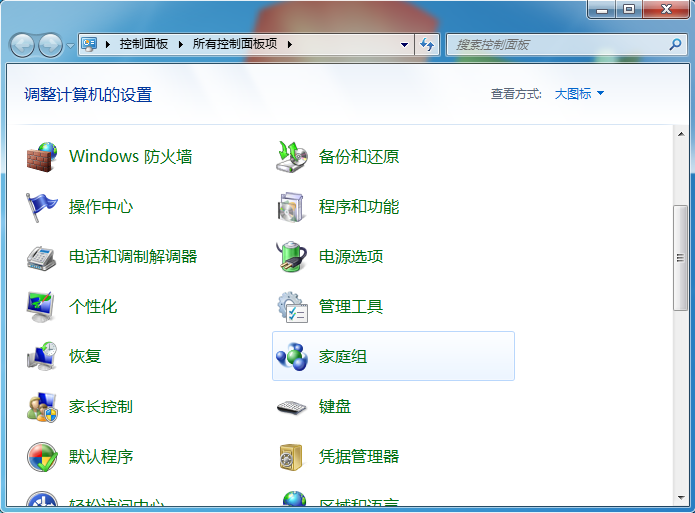Open the Windows 防火墙 link
695x513 pixels.
point(131,157)
